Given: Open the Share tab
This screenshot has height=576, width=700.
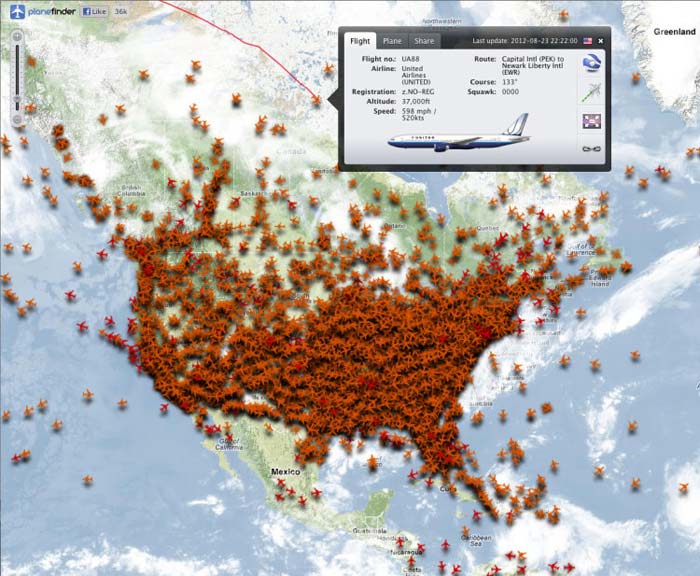Looking at the screenshot, I should (424, 41).
